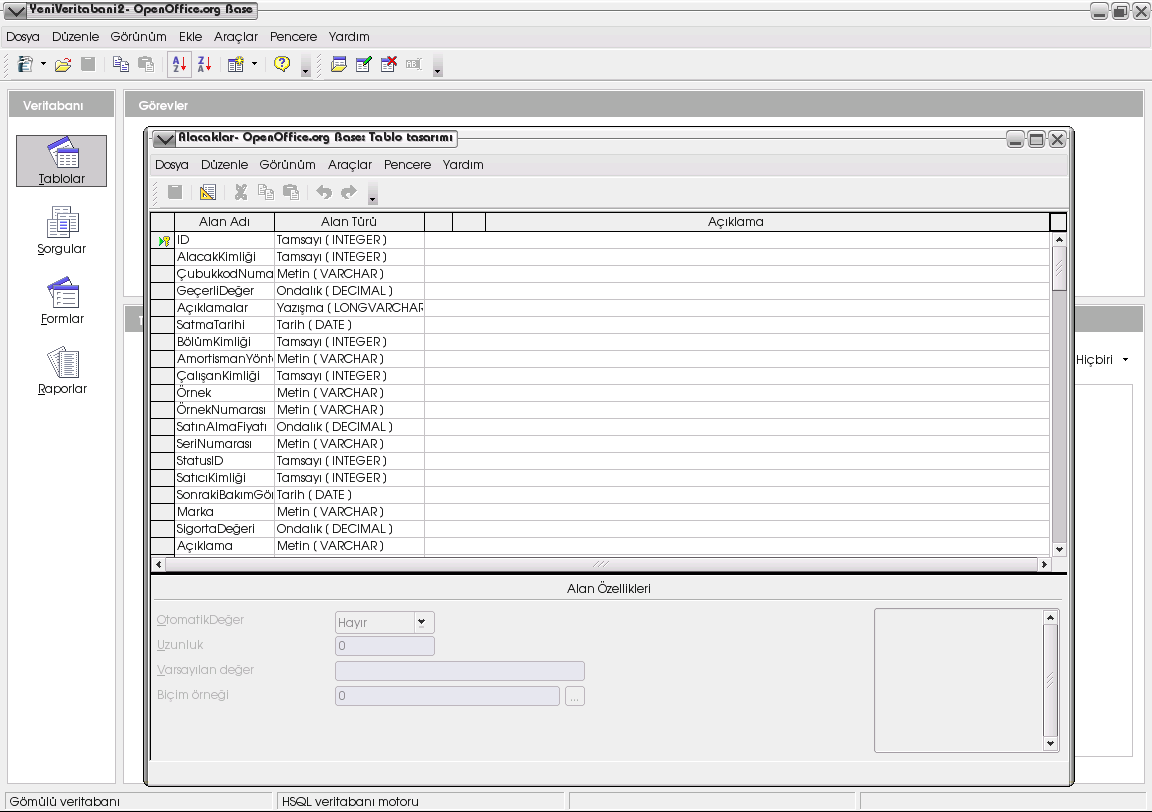Image resolution: width=1152 pixels, height=812 pixels.
Task: Open the Hiçbiri preview dropdown in main window
Action: (1126, 359)
